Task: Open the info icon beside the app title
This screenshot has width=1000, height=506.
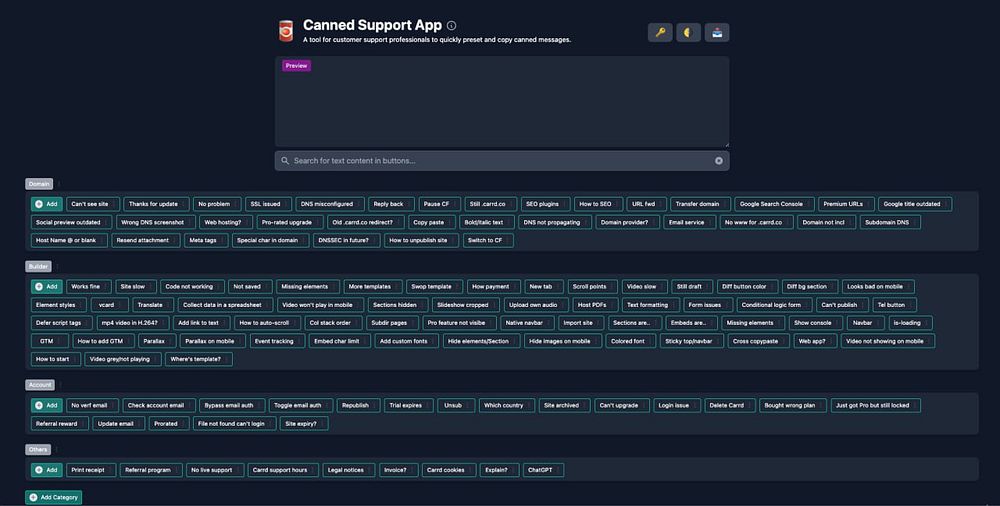Action: 452,26
